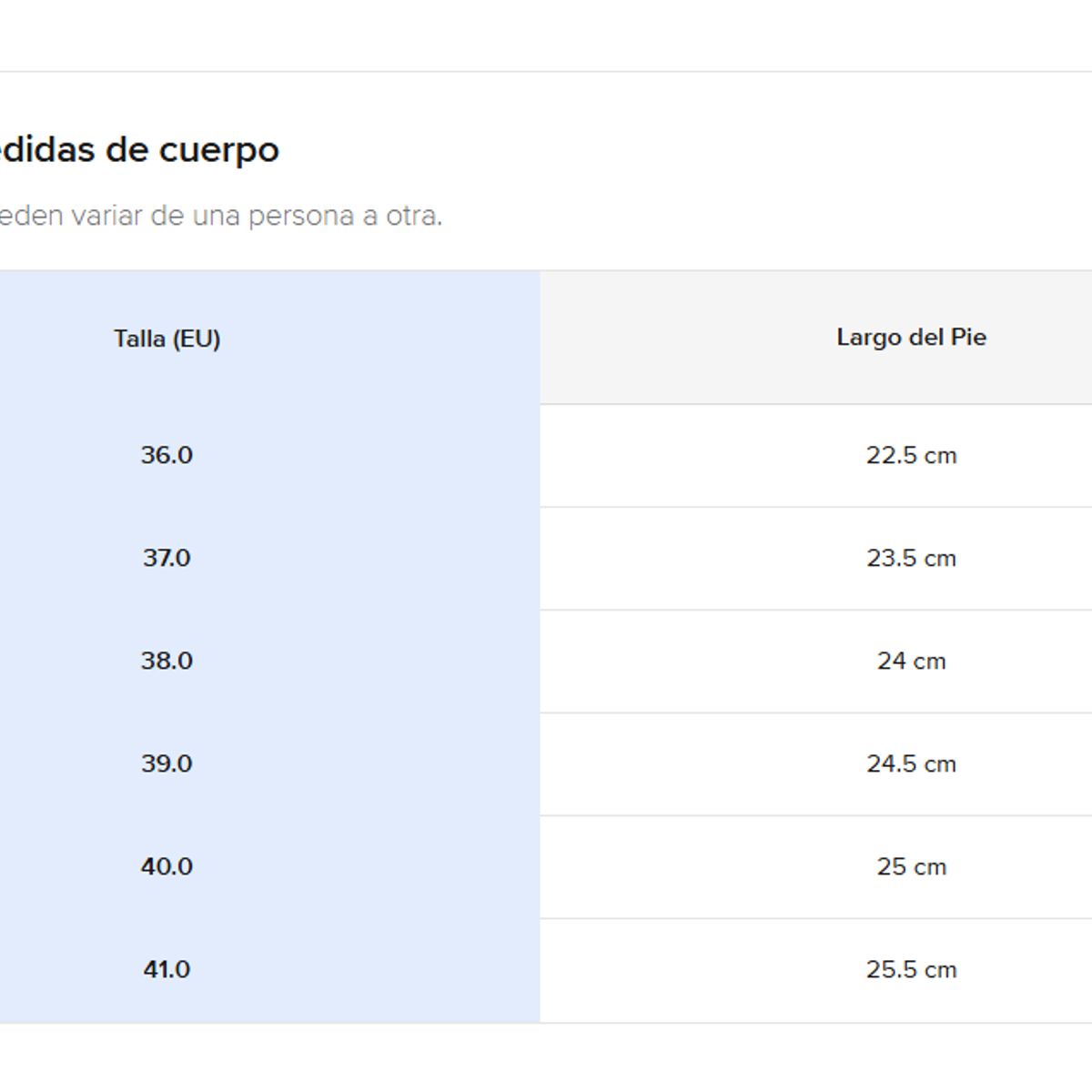This screenshot has height=1092, width=1092.
Task: Select the 41.0 size cell
Action: [x=167, y=969]
